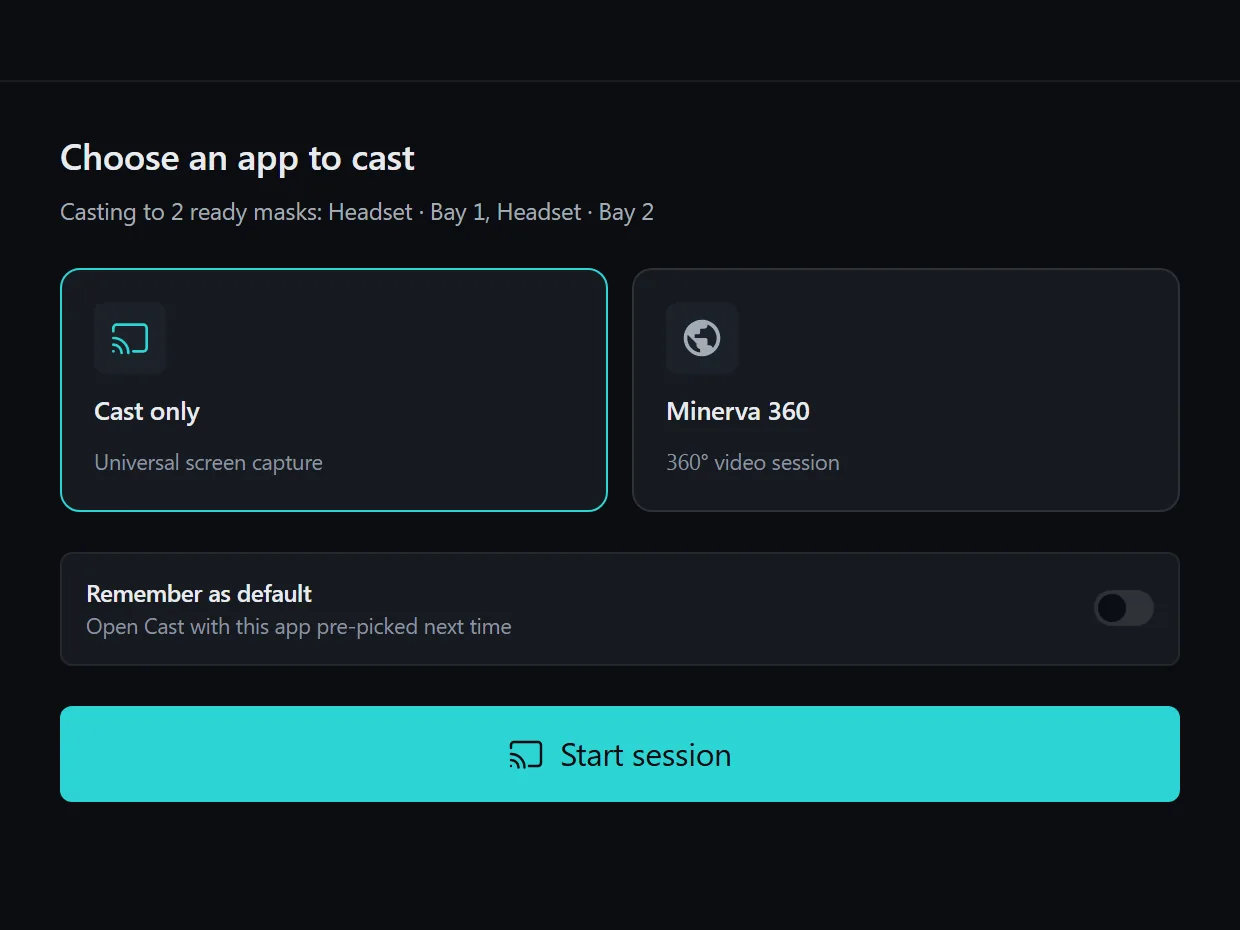Click the "Remember as default" label

coord(199,593)
